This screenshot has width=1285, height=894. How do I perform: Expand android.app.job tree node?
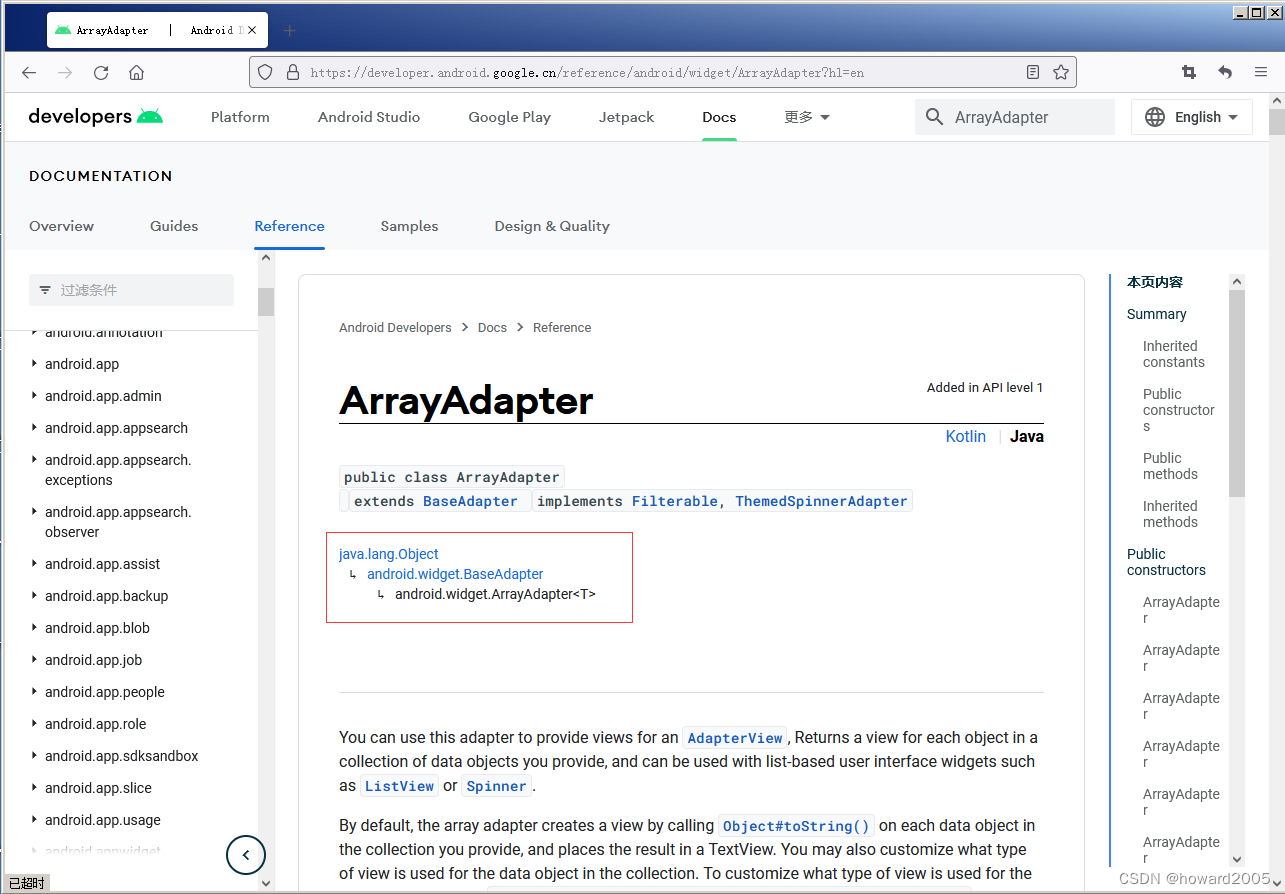[x=35, y=660]
